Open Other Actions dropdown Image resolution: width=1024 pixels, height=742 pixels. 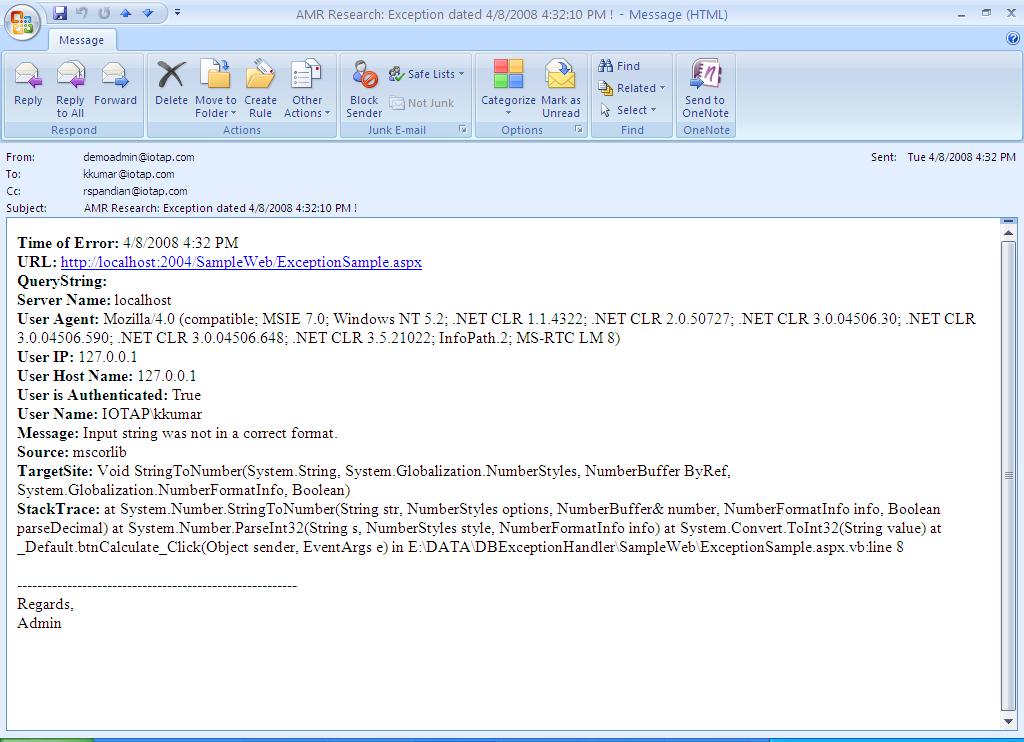pyautogui.click(x=307, y=89)
